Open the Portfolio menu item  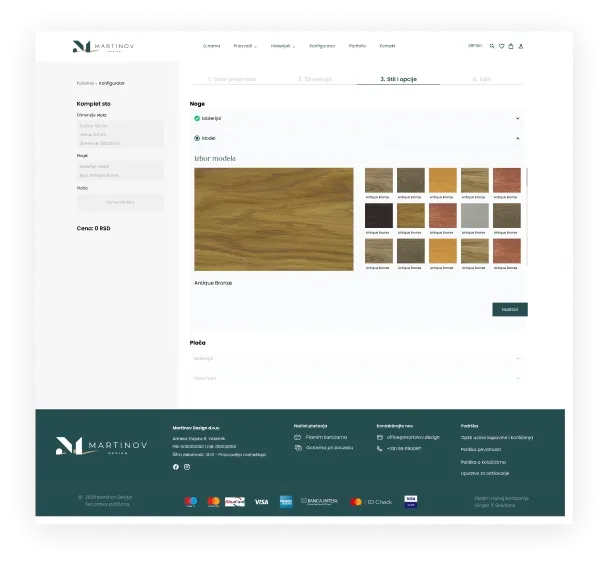(357, 46)
